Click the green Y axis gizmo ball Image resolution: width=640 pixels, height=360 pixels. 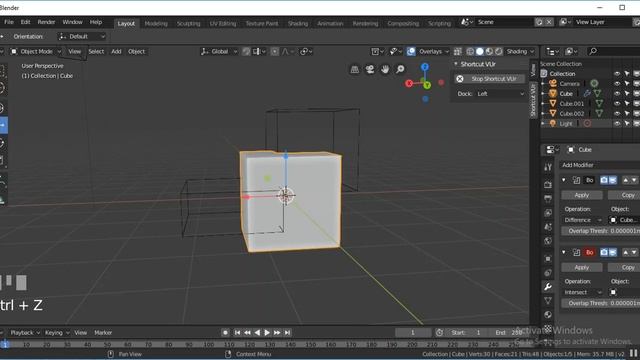(x=427, y=85)
